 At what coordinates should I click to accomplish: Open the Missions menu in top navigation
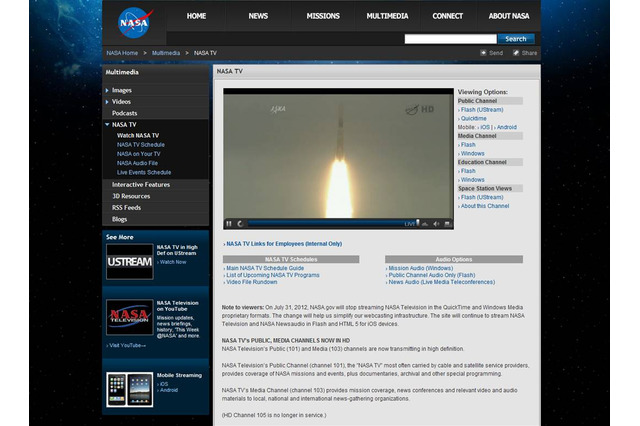(323, 16)
